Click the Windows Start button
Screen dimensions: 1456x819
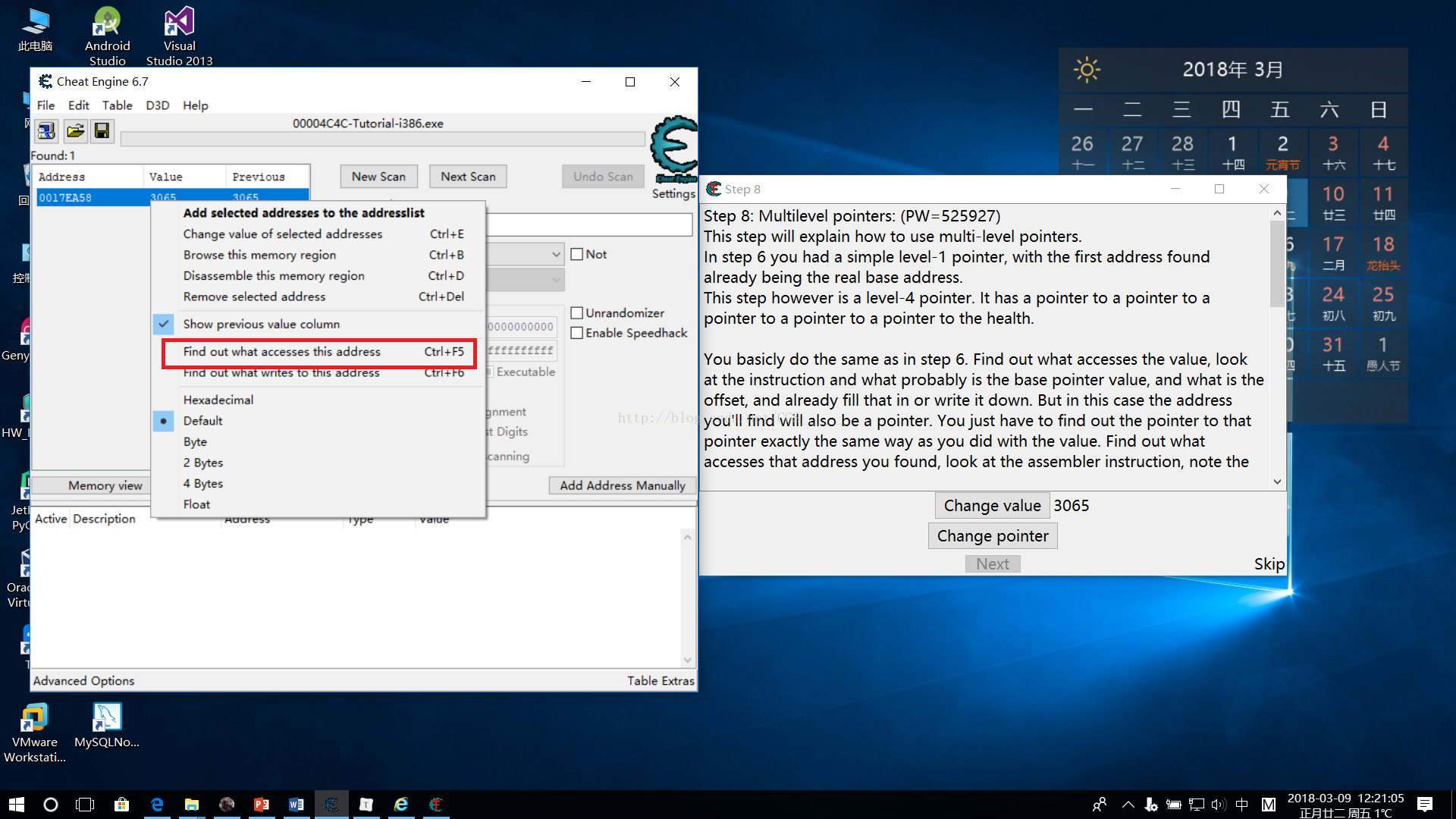tap(16, 805)
